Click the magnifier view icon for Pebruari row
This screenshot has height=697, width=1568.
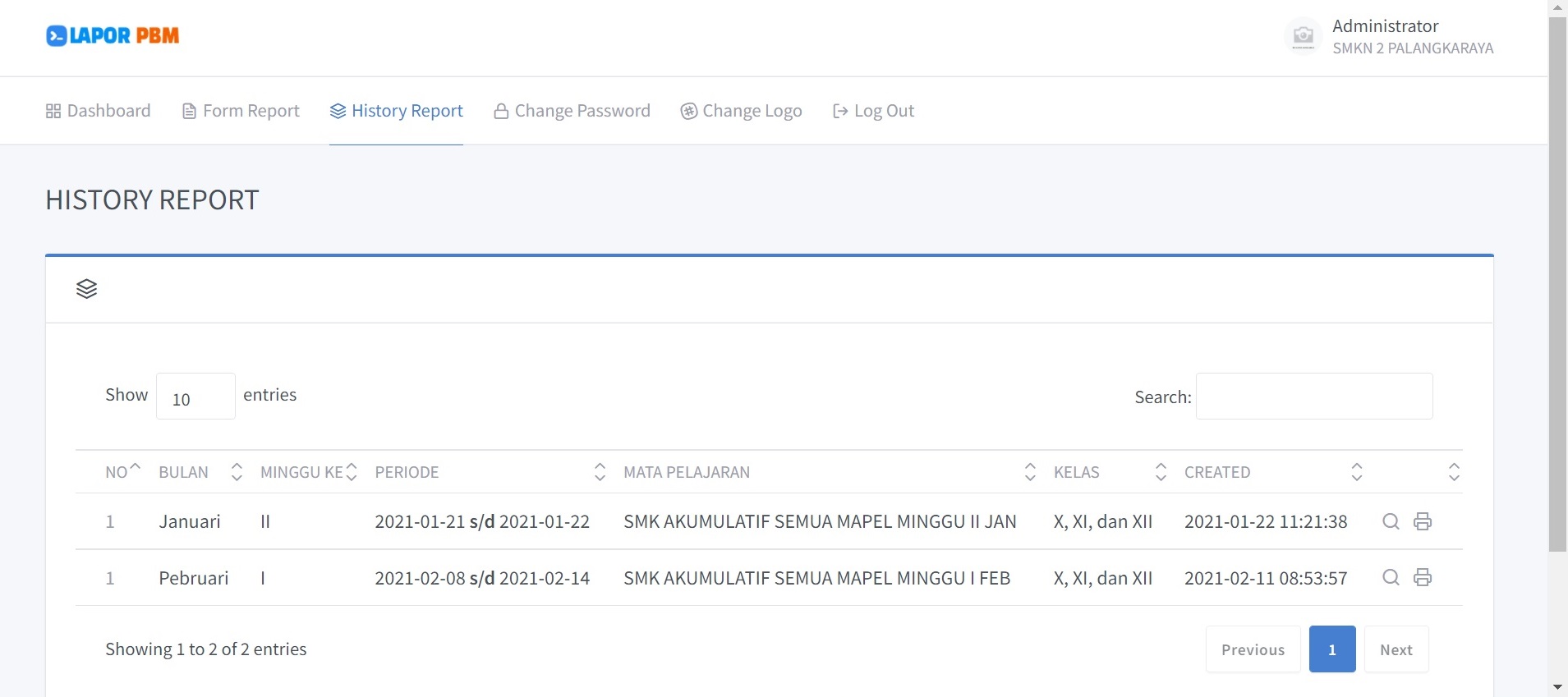(x=1391, y=577)
